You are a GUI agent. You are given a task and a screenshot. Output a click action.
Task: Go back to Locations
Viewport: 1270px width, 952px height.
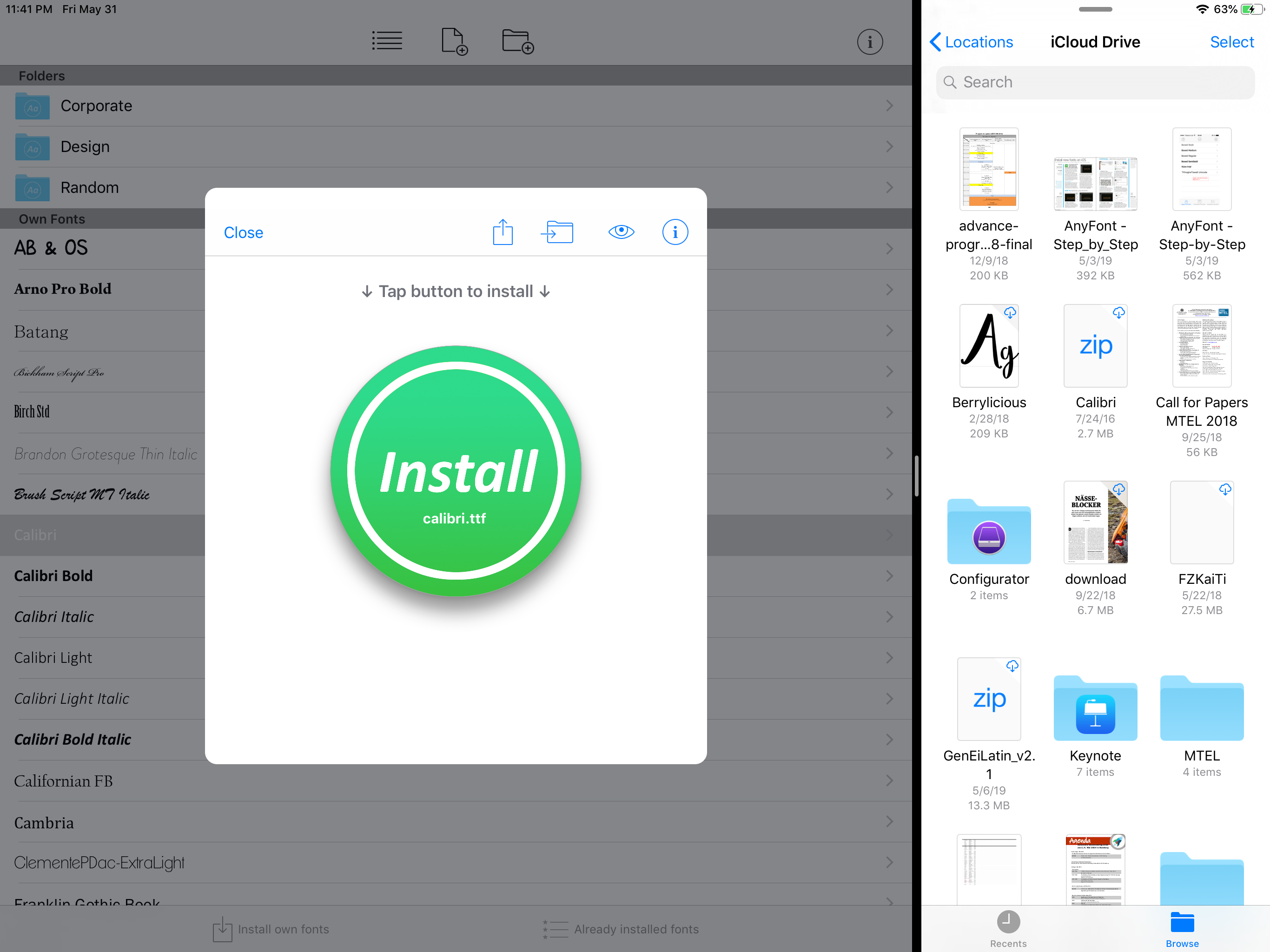(x=971, y=42)
